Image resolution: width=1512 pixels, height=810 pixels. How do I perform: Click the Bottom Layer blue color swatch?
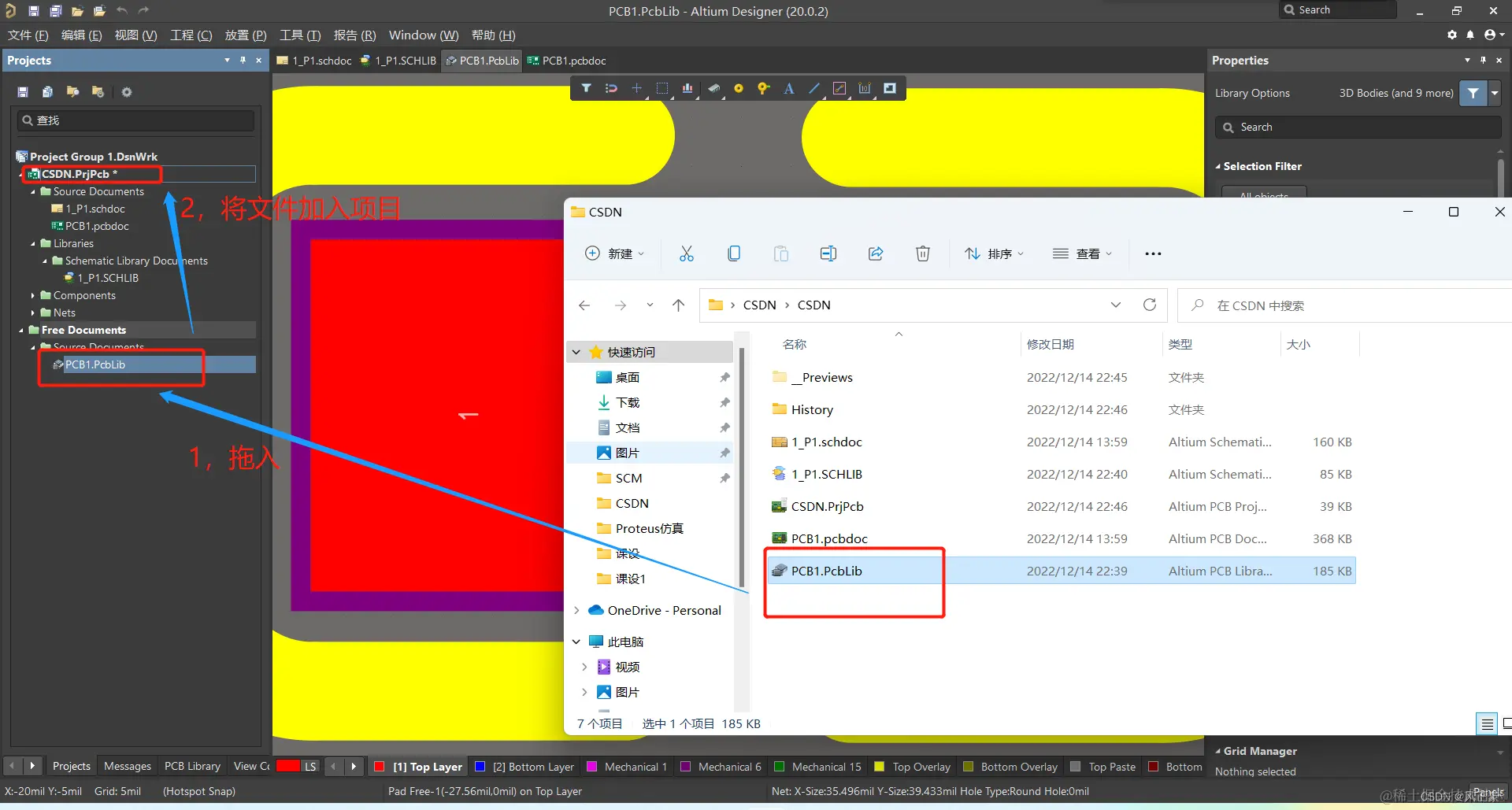pos(480,766)
